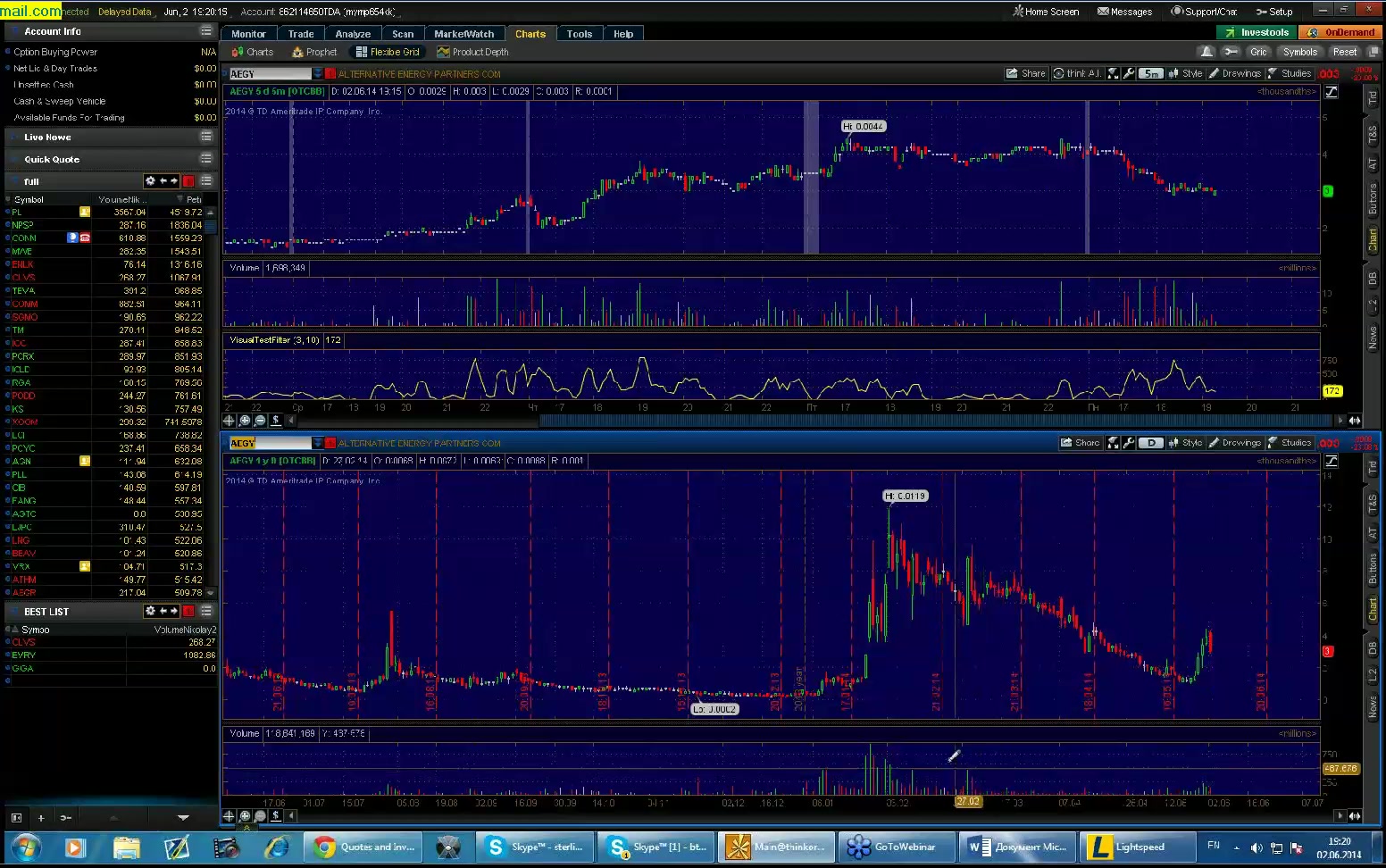The width and height of the screenshot is (1386, 868).
Task: Click the lower chart zoom-out magnifier icon
Action: 260,815
